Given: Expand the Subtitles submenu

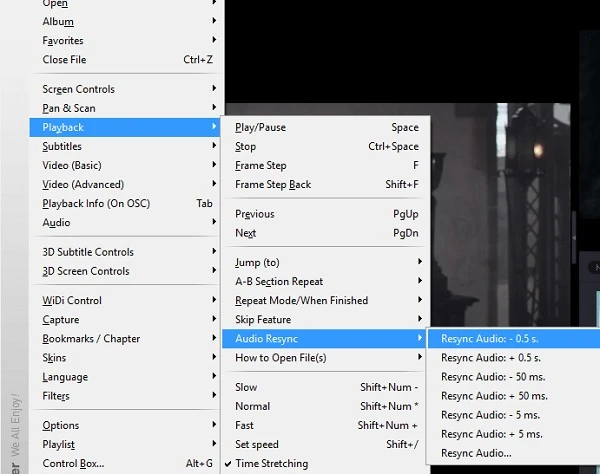Looking at the screenshot, I should pyautogui.click(x=124, y=147).
